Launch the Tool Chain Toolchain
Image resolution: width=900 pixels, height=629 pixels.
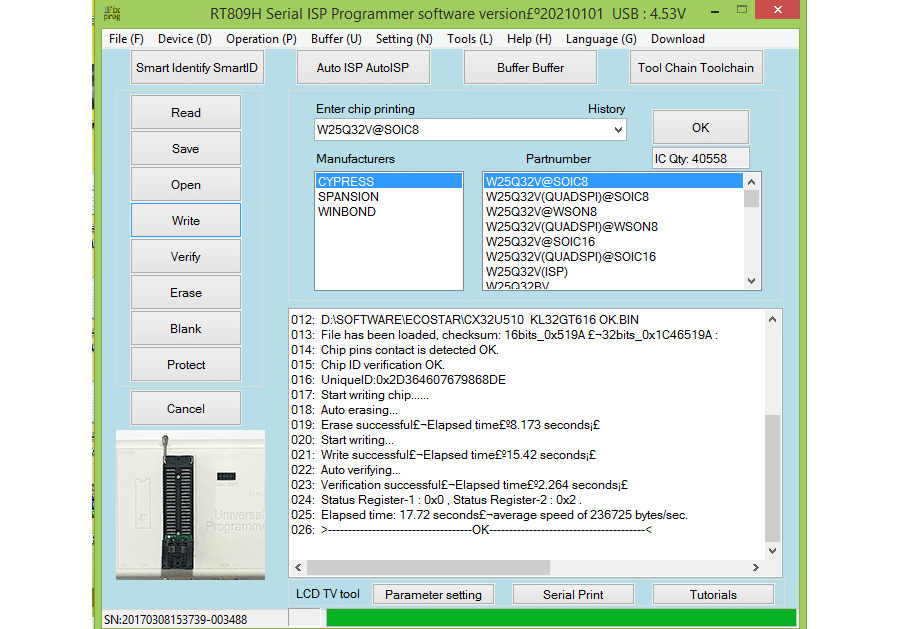coord(696,67)
